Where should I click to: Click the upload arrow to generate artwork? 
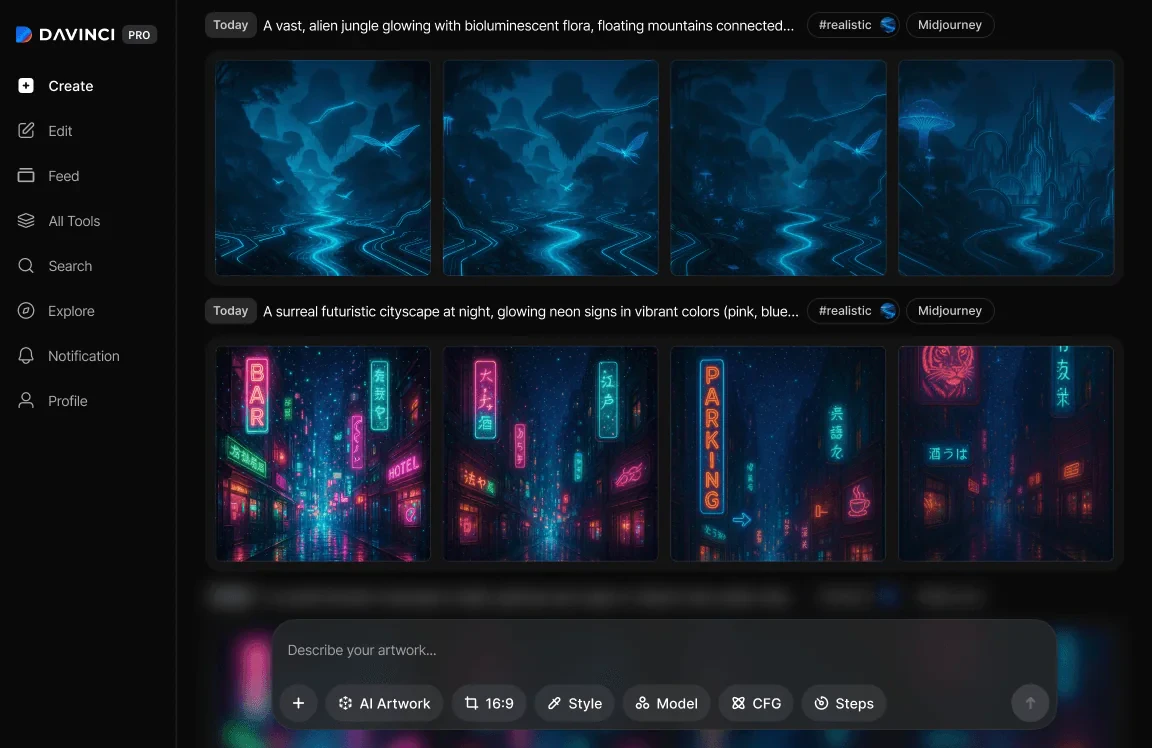click(1030, 703)
